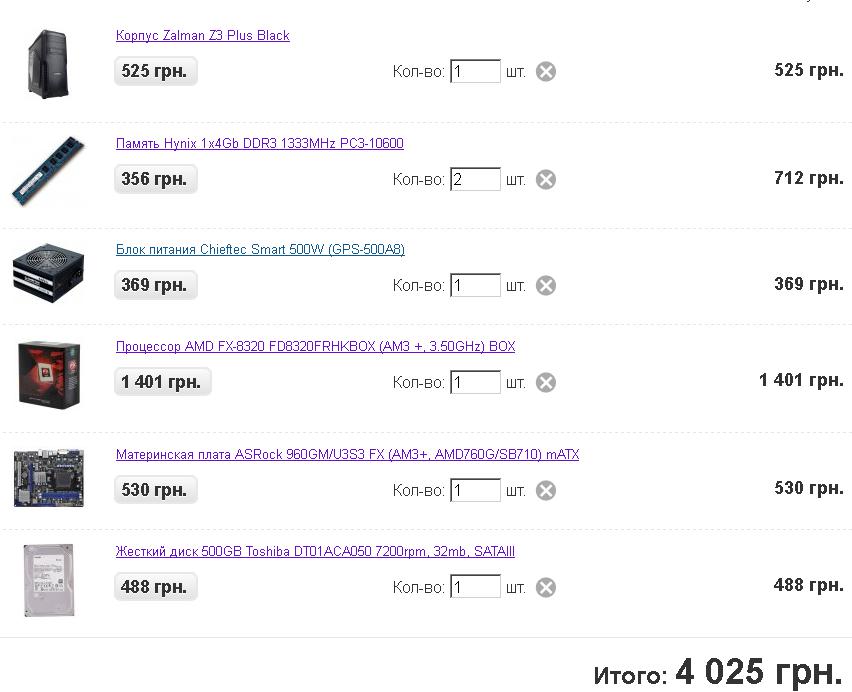Focus quantity field for AMD processor
This screenshot has width=852, height=692.
(x=475, y=382)
